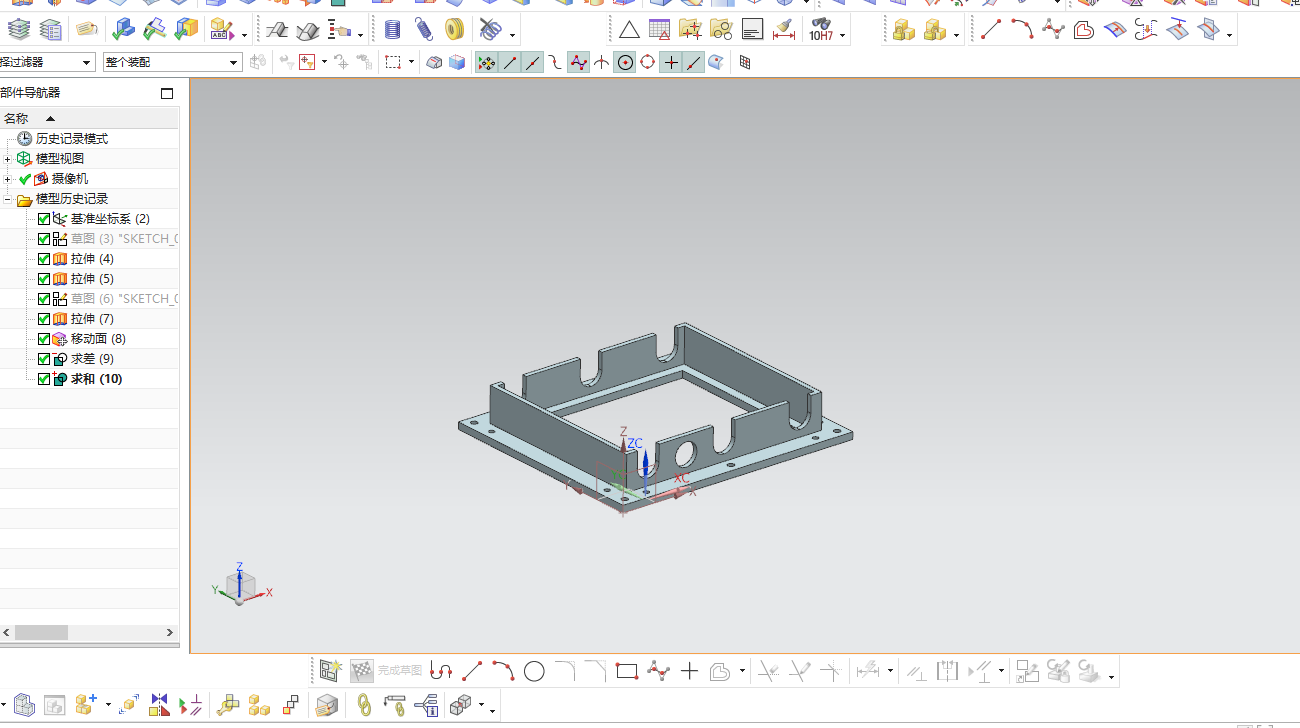Select the sketch line tool in bottom toolbar
The width and height of the screenshot is (1300, 728).
[472, 671]
